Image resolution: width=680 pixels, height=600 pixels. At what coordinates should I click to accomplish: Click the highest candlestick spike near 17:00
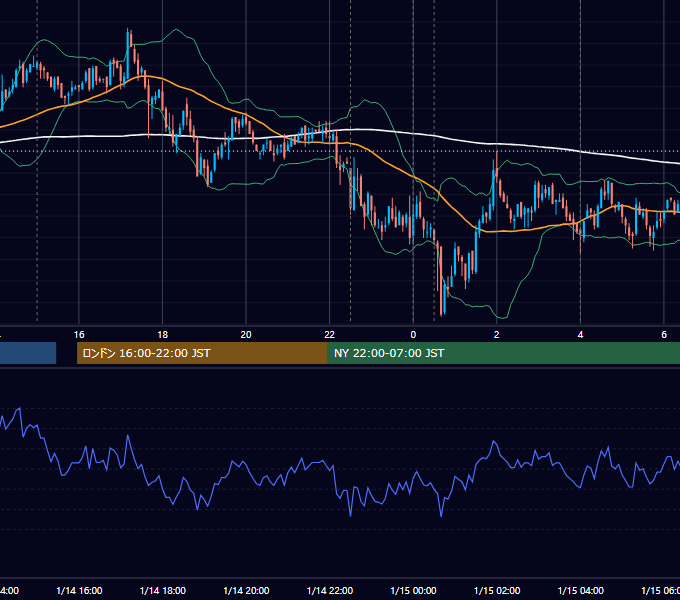(128, 52)
